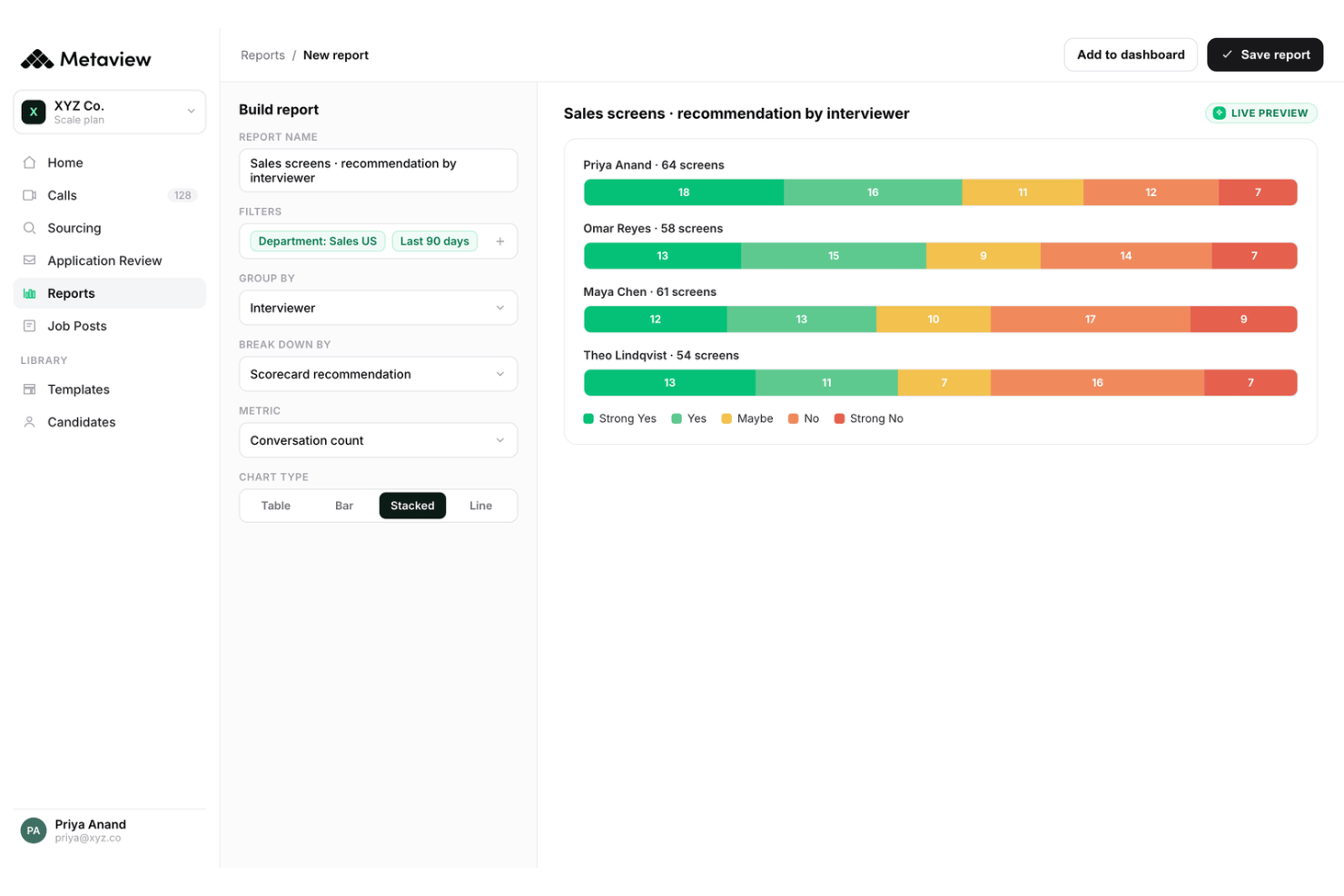Open the Group by Interviewer dropdown
Image resolution: width=1344 pixels, height=896 pixels.
click(378, 308)
